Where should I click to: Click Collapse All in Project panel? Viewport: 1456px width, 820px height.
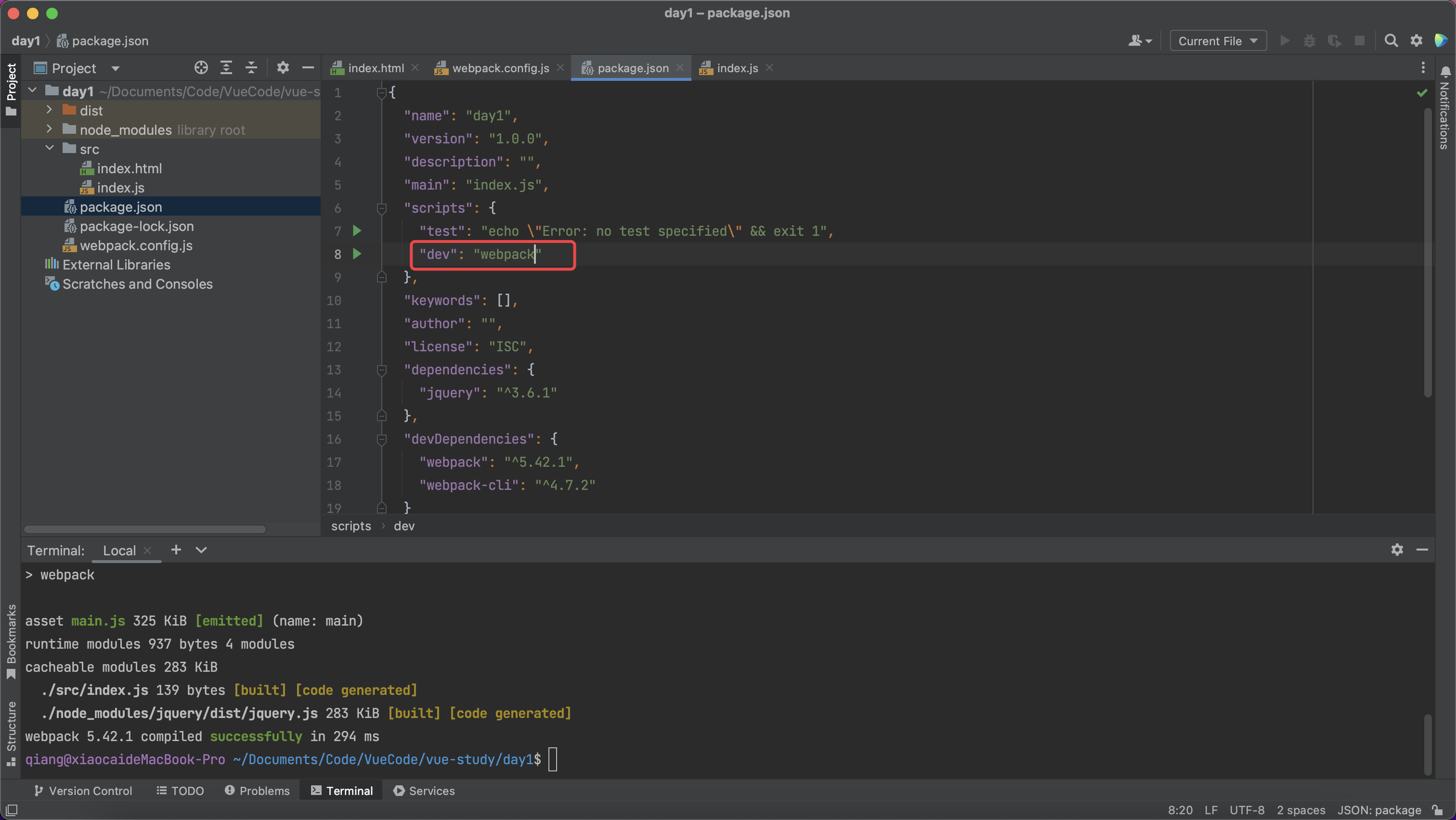(x=251, y=68)
